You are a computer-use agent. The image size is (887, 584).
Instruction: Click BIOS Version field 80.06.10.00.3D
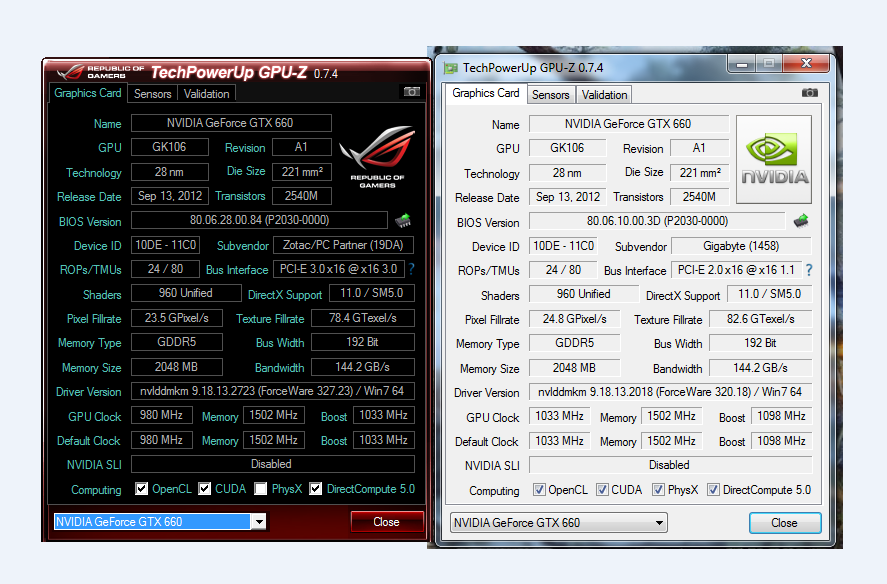657,221
